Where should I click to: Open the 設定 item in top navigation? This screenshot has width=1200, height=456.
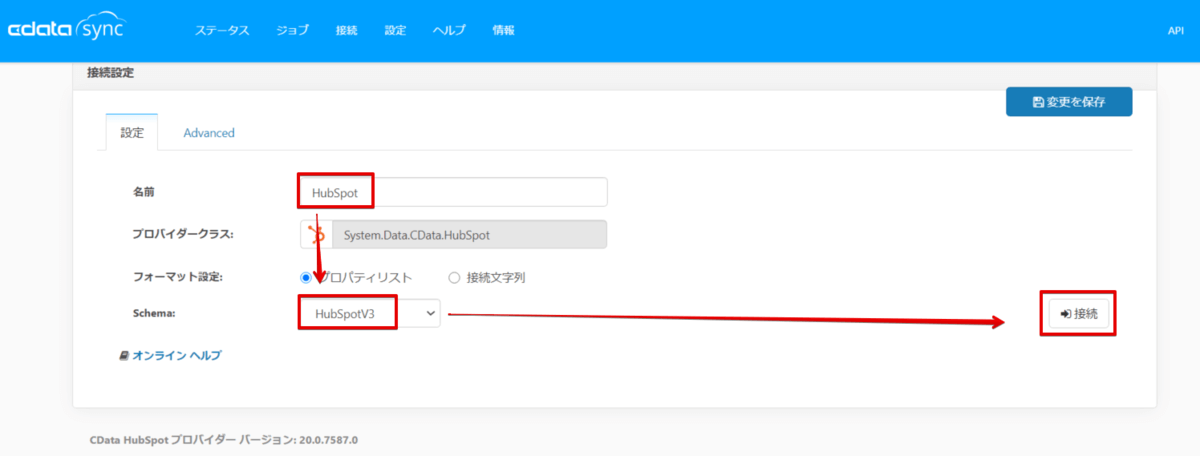pyautogui.click(x=395, y=31)
